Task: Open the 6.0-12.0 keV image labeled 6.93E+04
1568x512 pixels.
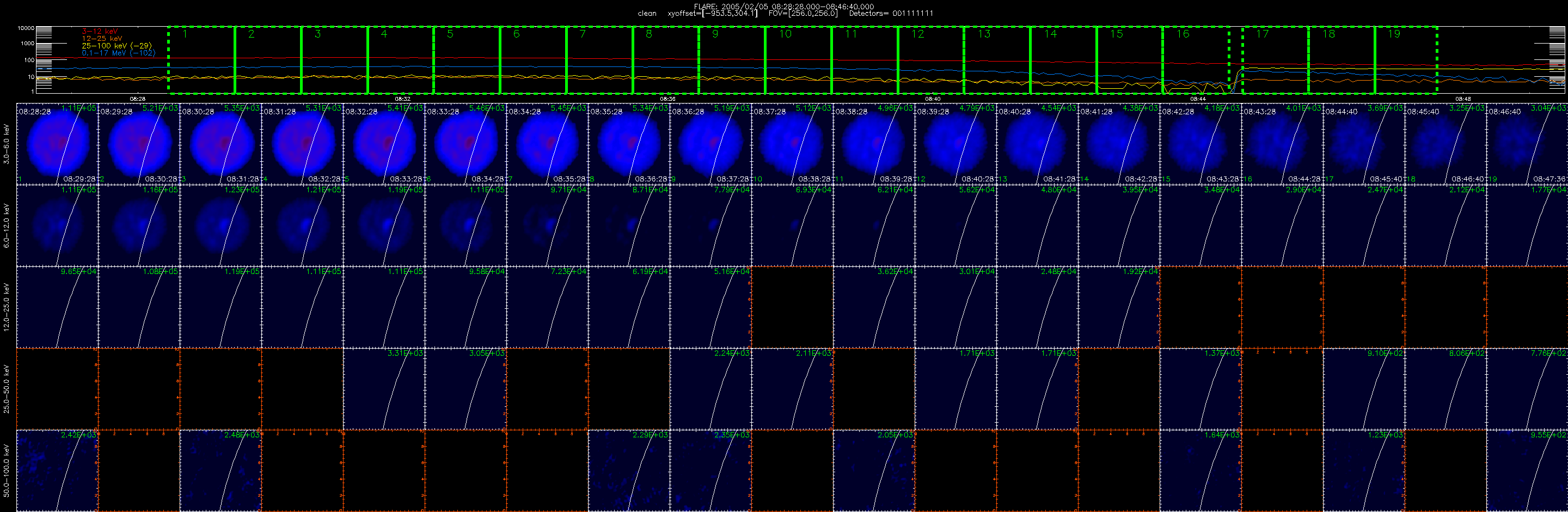Action: [x=793, y=225]
